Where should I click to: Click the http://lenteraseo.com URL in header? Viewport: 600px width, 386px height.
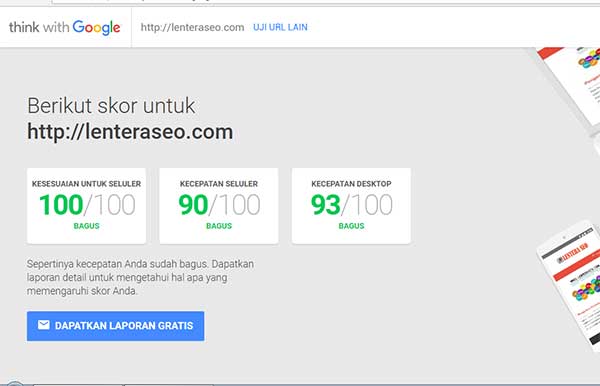[x=192, y=27]
